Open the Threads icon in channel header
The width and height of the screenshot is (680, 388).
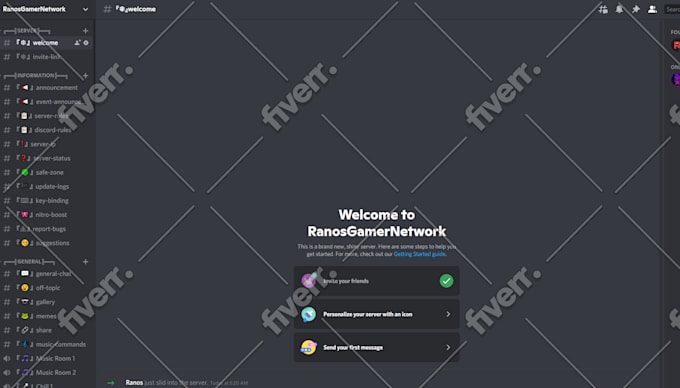click(603, 9)
